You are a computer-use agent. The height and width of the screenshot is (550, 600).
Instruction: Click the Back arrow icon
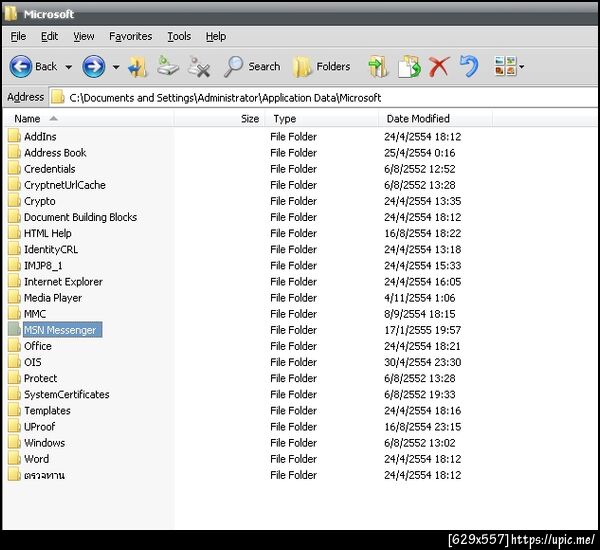tap(21, 66)
